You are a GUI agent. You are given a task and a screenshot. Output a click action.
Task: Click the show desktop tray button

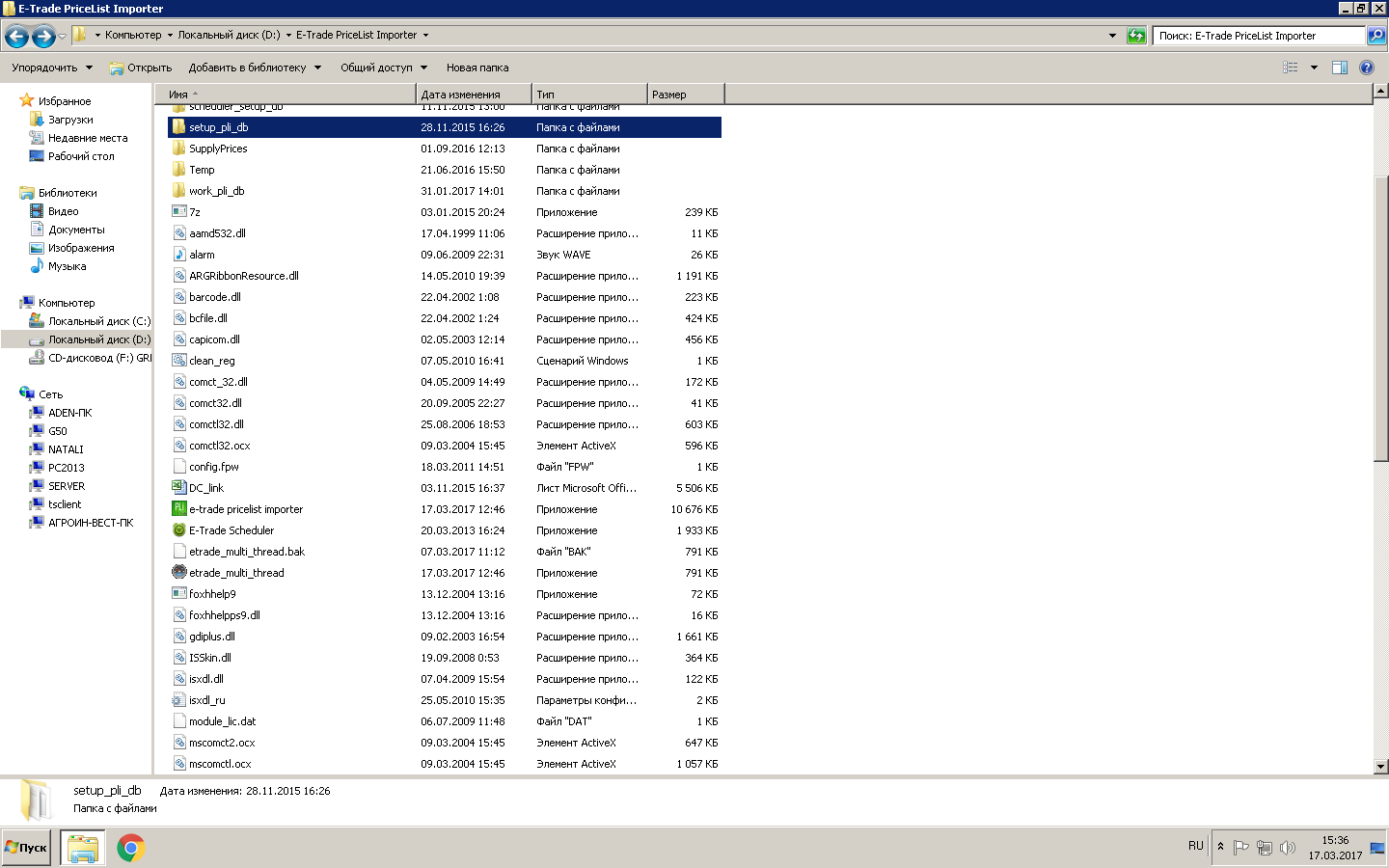[1378, 848]
